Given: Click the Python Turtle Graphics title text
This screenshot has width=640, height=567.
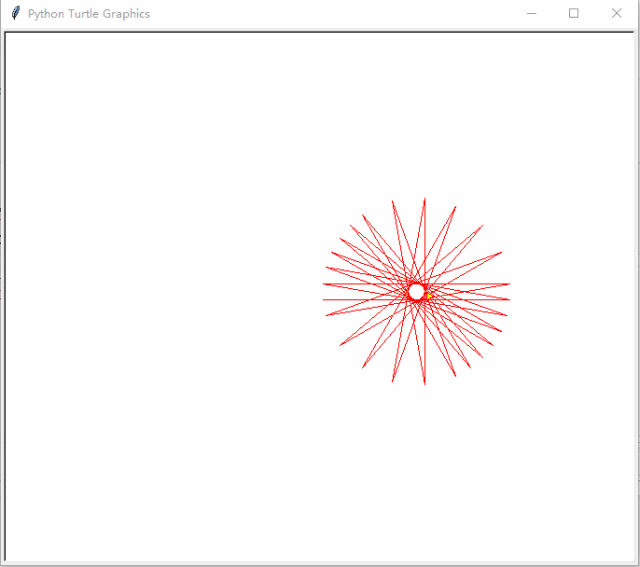Looking at the screenshot, I should click(89, 14).
